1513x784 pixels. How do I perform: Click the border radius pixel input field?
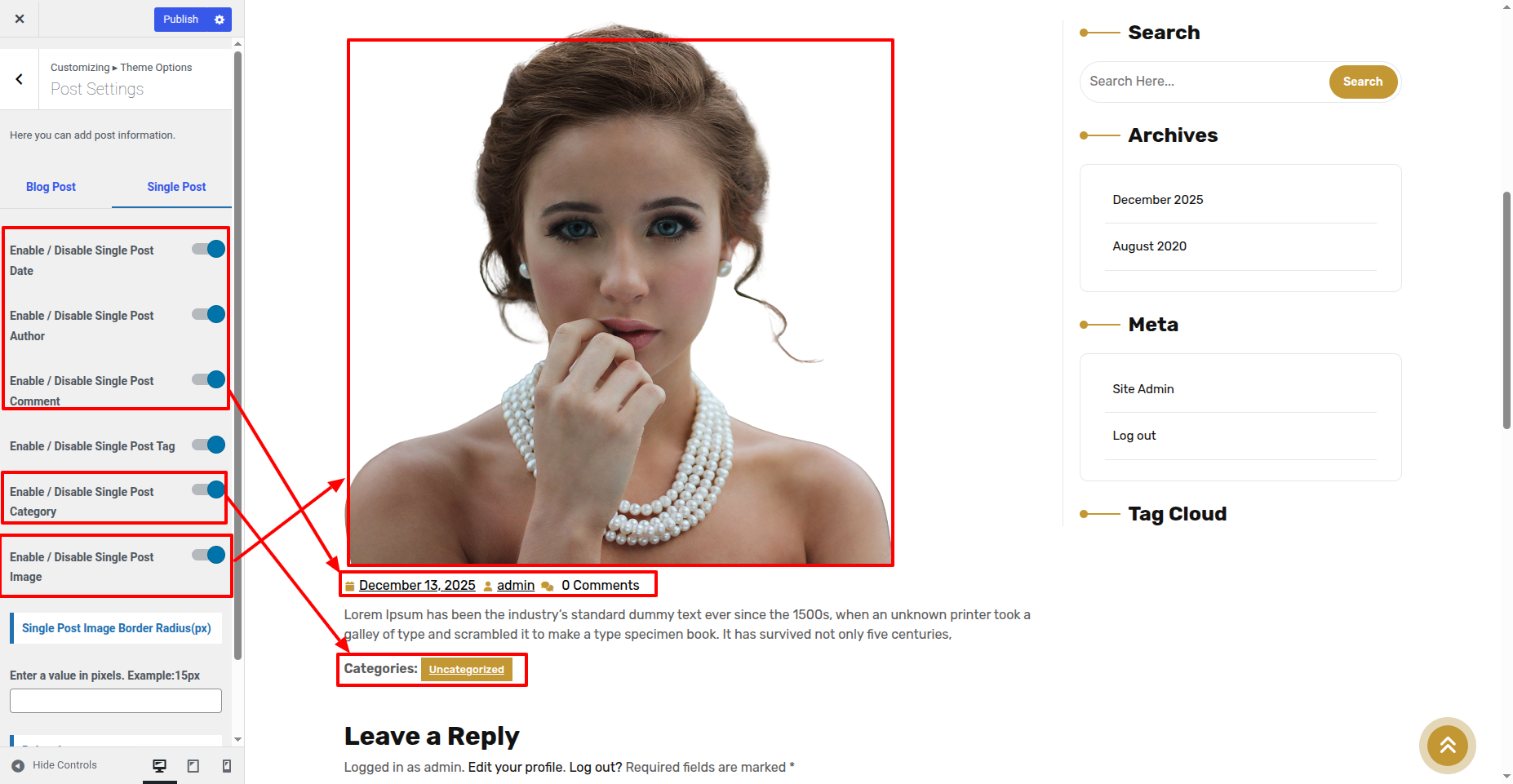point(116,701)
